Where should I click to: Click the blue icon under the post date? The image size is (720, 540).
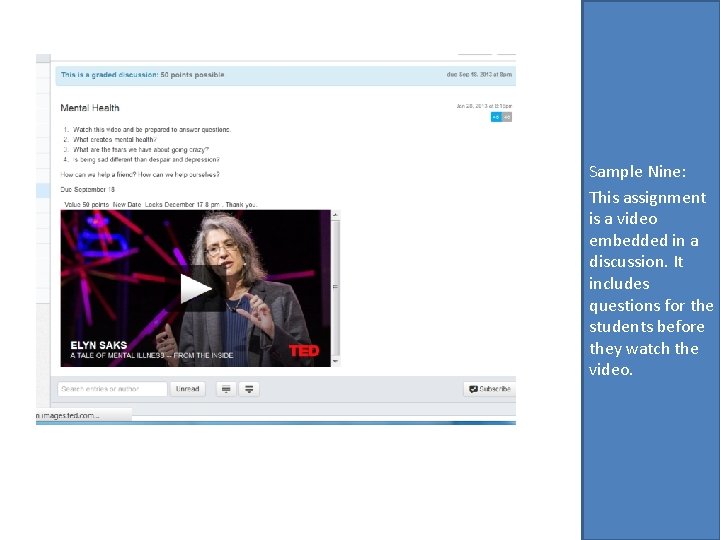coord(496,117)
